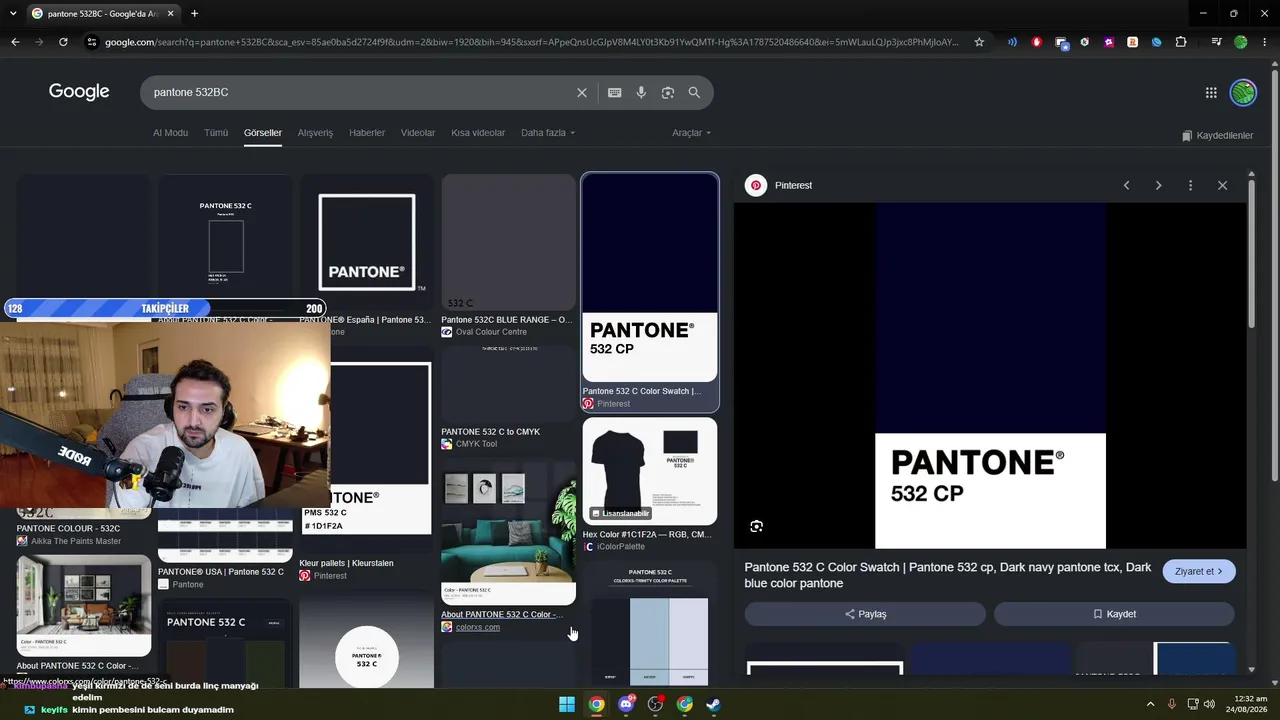Viewport: 1280px width, 720px height.
Task: Open the white circle 532 C thumbnail
Action: pyautogui.click(x=367, y=641)
